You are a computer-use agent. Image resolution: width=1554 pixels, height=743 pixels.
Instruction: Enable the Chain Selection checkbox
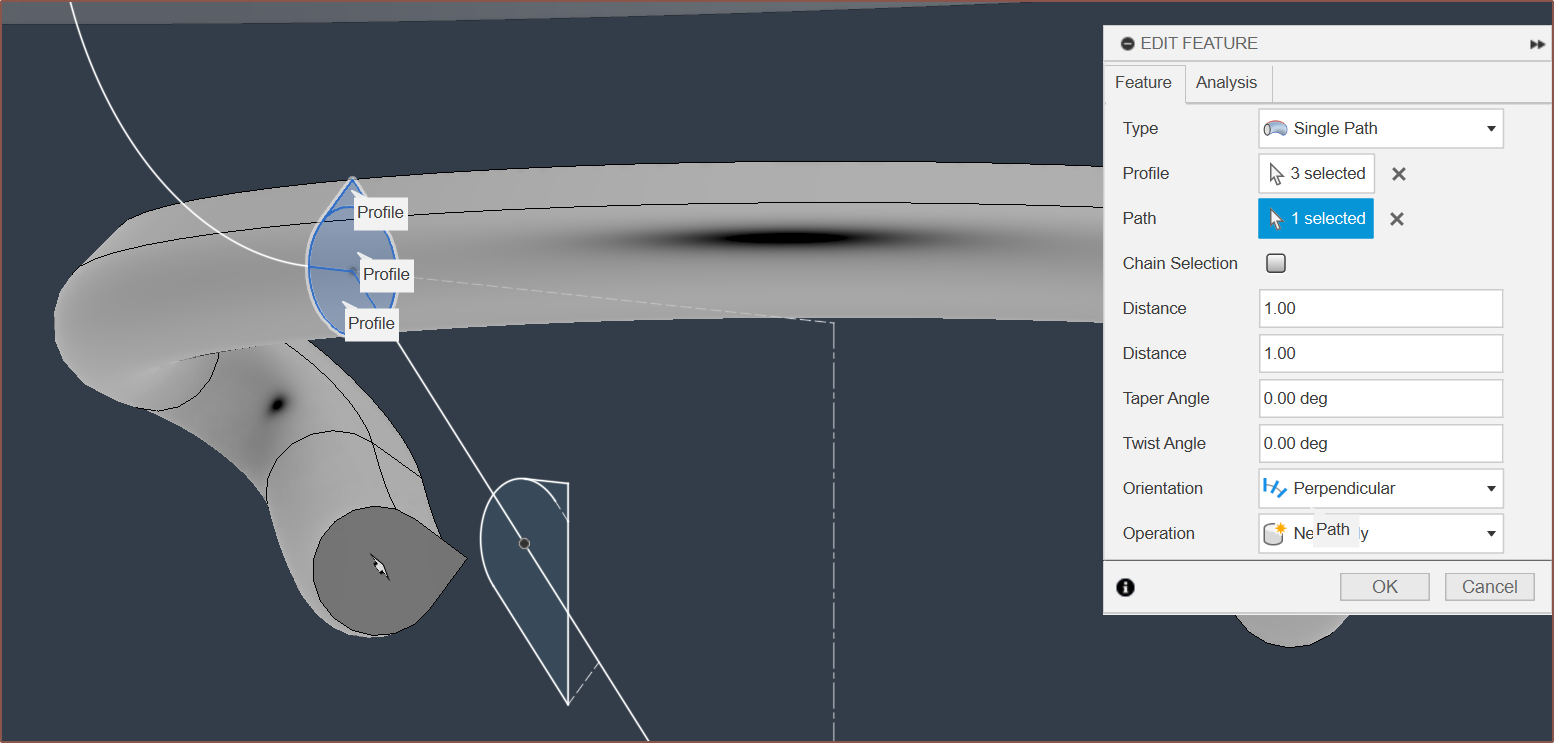1276,264
